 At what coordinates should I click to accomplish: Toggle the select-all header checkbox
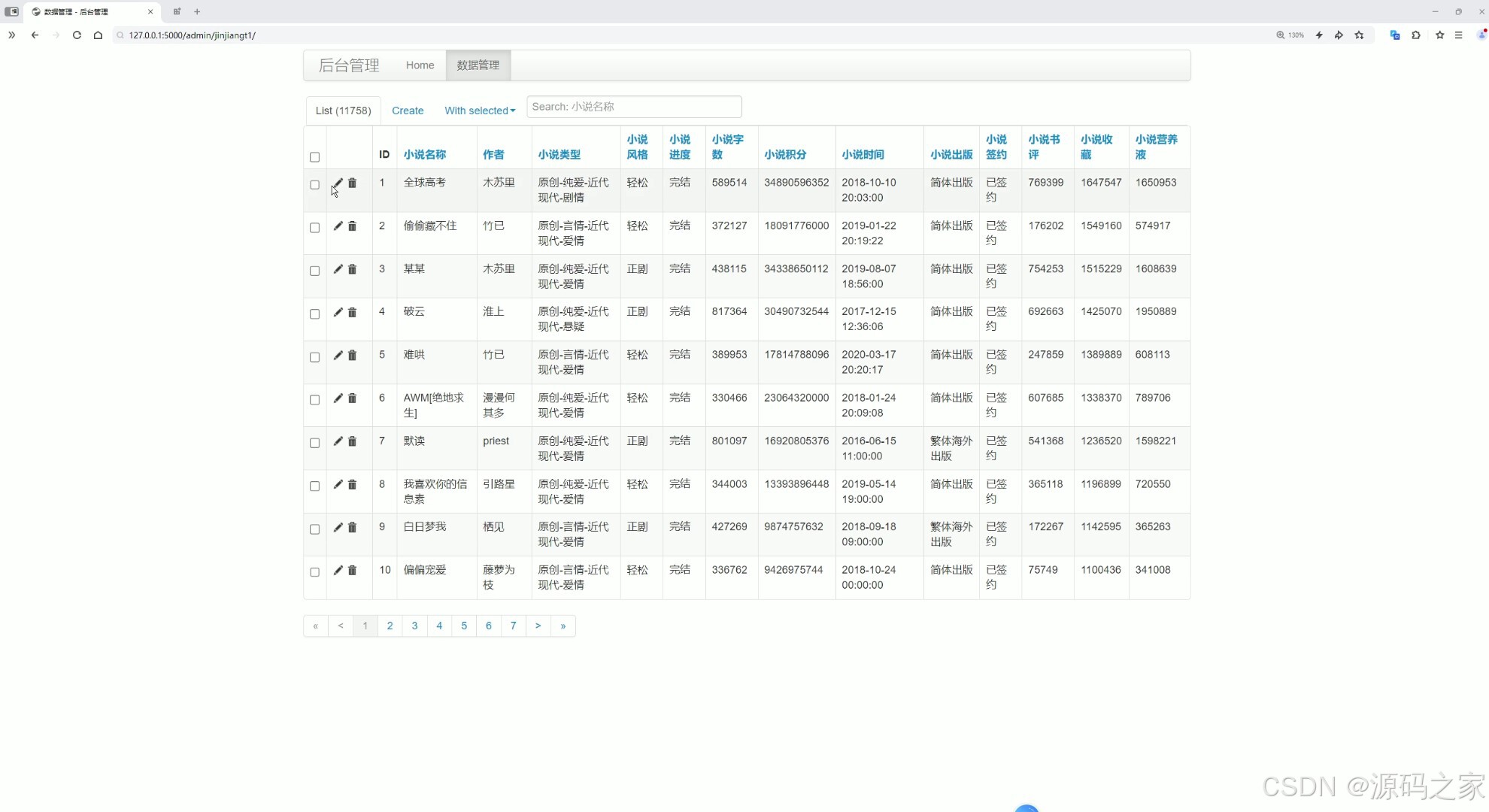pos(315,157)
